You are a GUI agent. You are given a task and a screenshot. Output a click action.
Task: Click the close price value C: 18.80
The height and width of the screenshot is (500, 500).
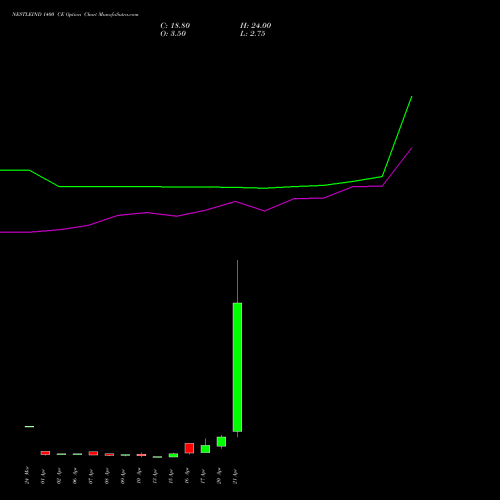point(175,26)
